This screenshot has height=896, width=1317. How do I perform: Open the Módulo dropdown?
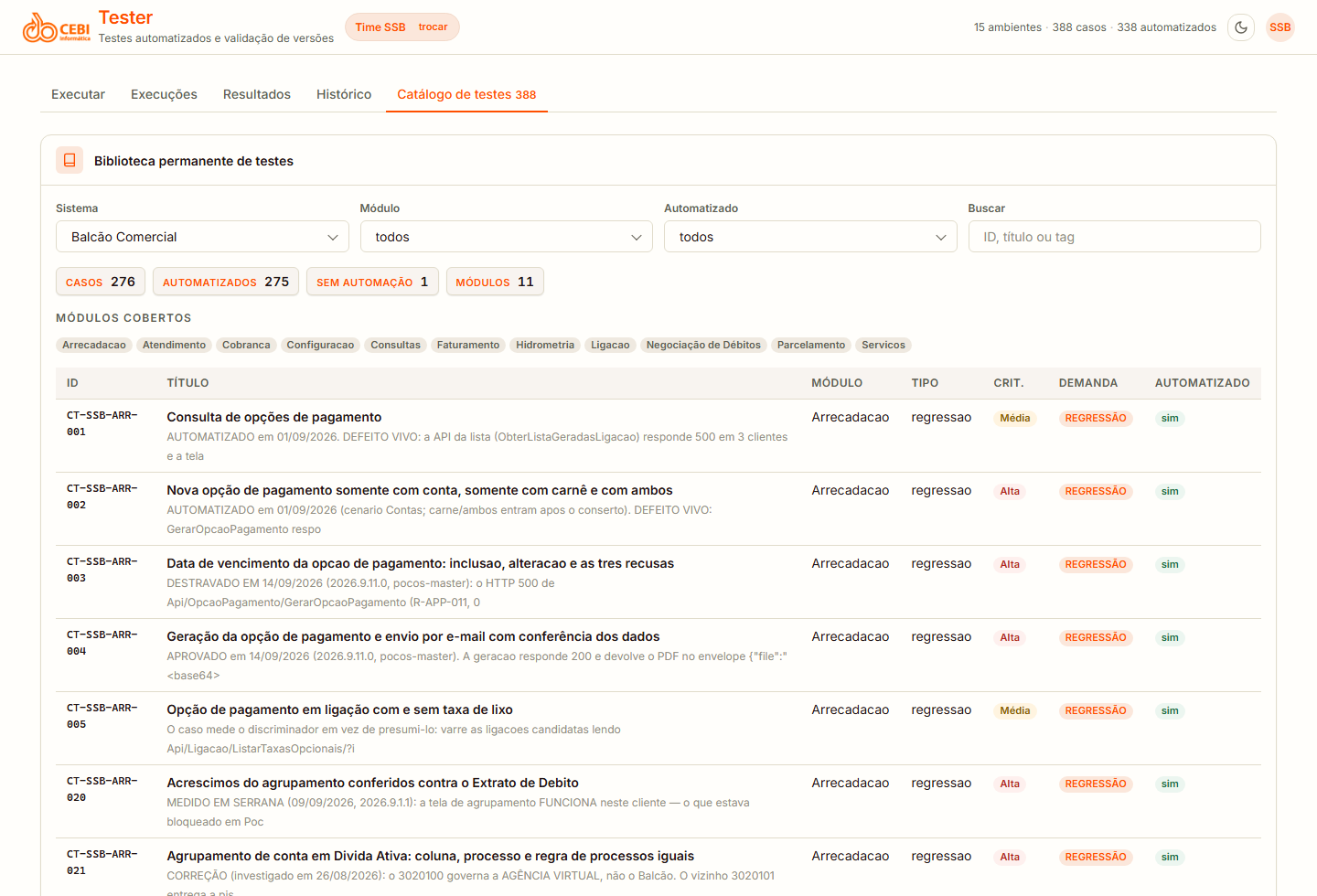[507, 237]
